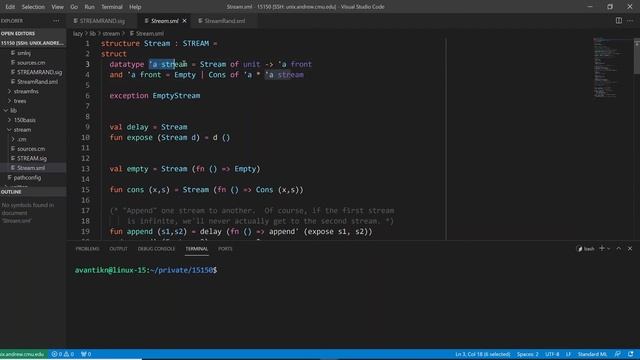Click the cursor position Ln 3 Col 18
This screenshot has width=640, height=360.
[482, 354]
